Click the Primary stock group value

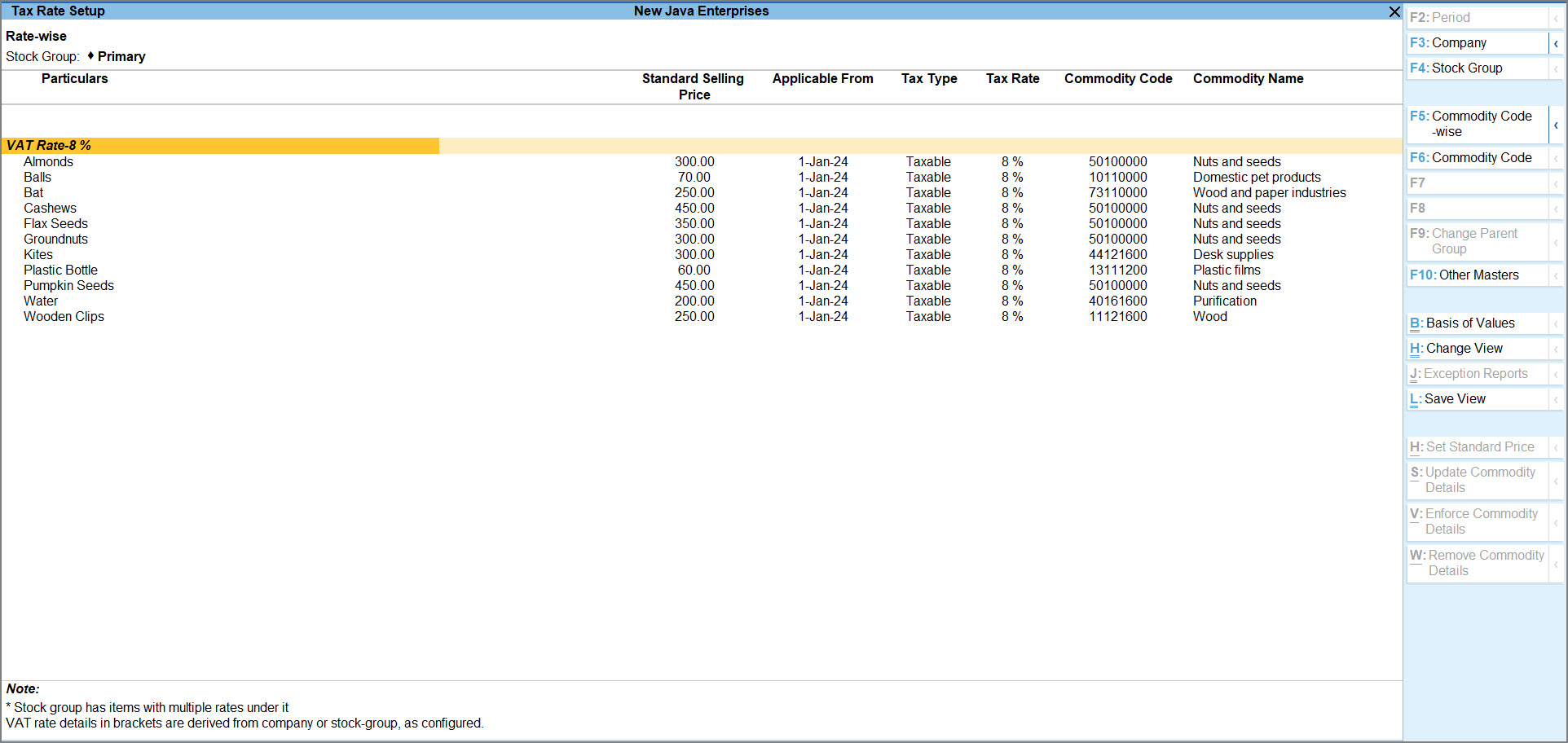pos(121,56)
